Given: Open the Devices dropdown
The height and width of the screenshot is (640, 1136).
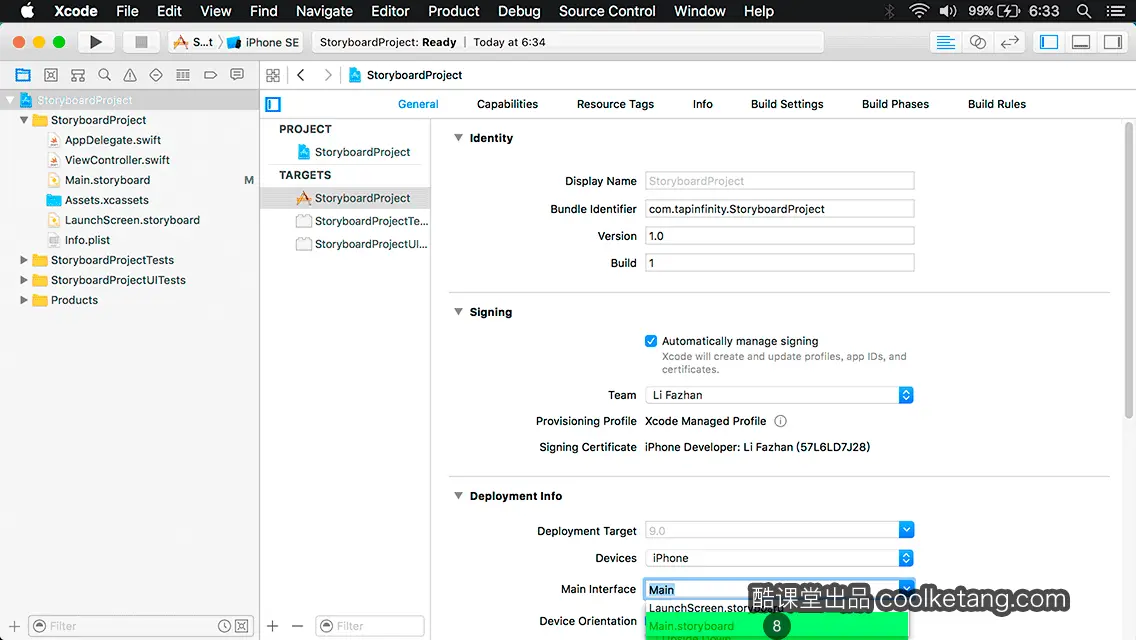Looking at the screenshot, I should (x=780, y=558).
